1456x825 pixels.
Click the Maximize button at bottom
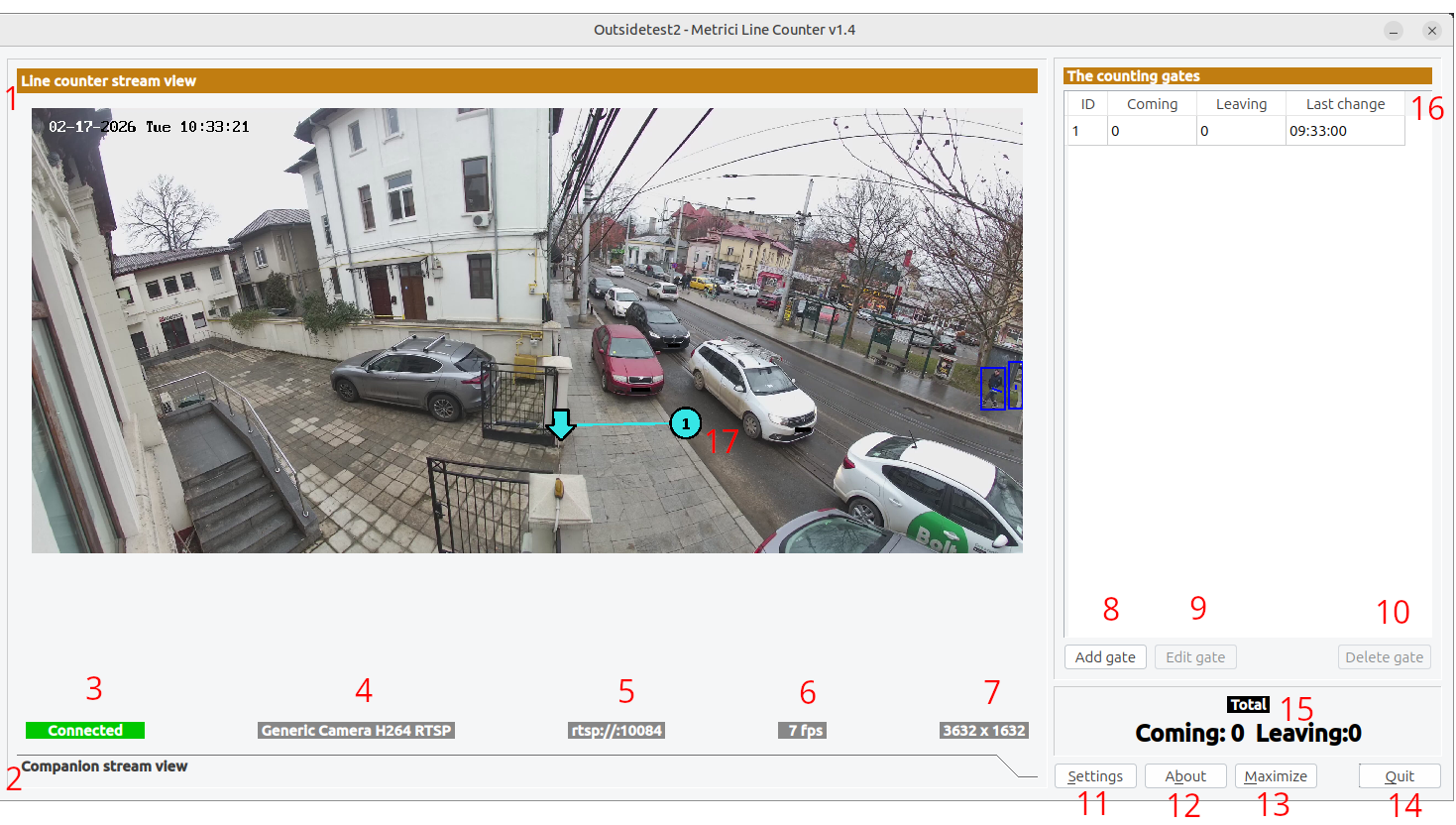tap(1276, 776)
